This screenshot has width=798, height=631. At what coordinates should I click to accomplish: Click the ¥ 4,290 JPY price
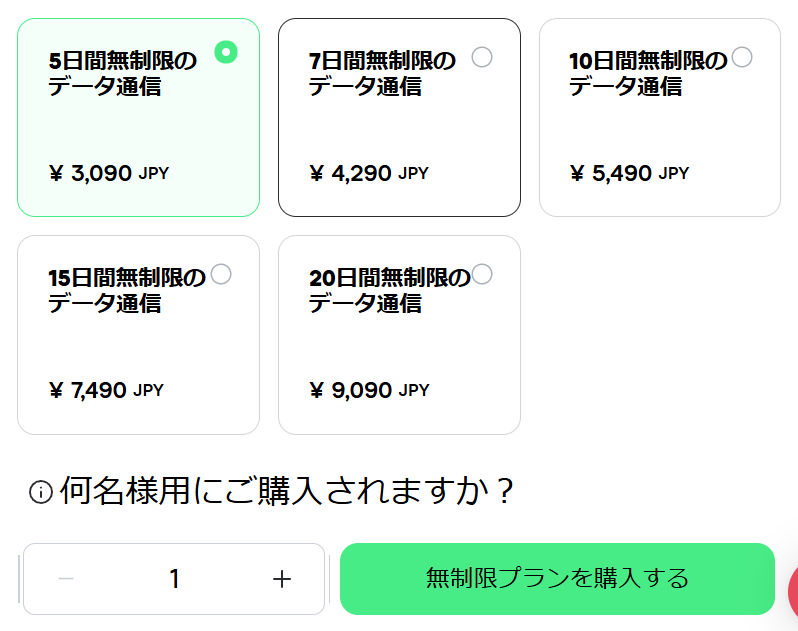[x=369, y=174]
